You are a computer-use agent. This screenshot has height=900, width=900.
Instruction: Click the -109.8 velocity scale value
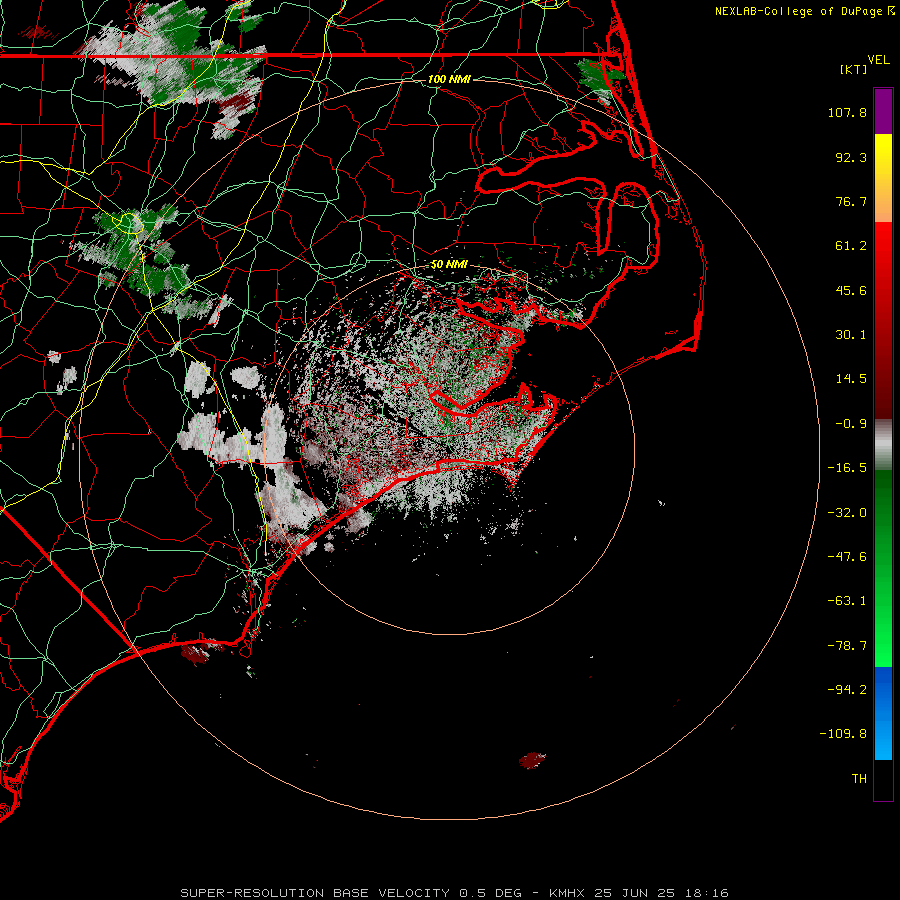pos(843,734)
